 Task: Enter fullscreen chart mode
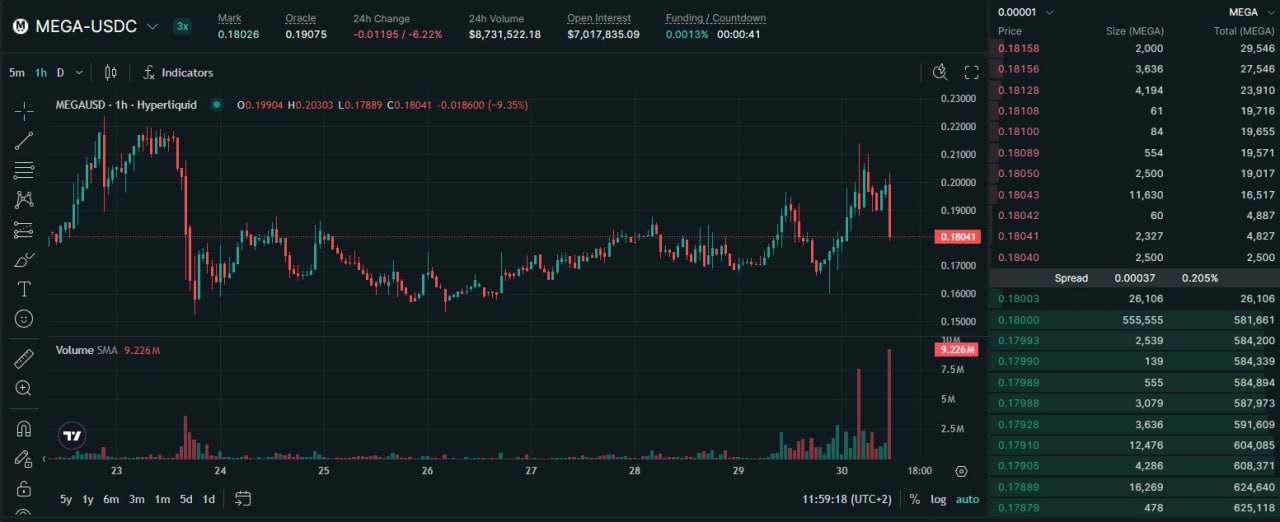pyautogui.click(x=971, y=72)
